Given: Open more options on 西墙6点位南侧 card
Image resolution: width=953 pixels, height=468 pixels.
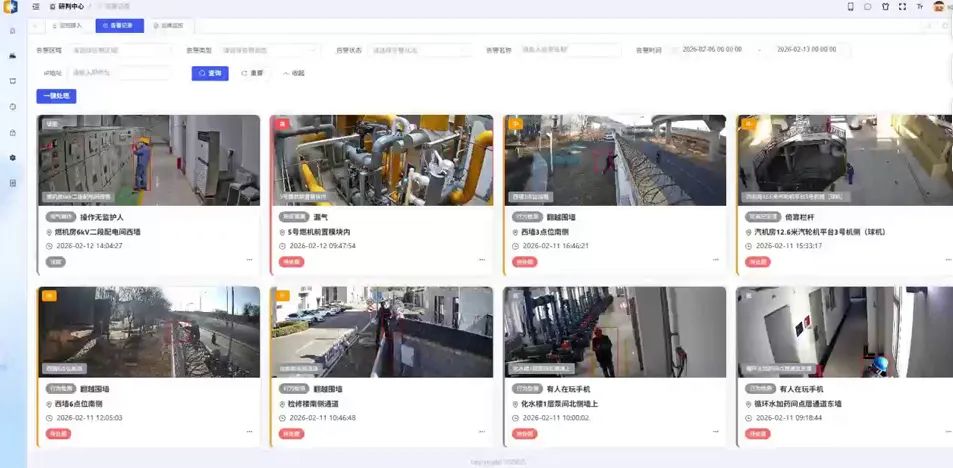Looking at the screenshot, I should (249, 432).
